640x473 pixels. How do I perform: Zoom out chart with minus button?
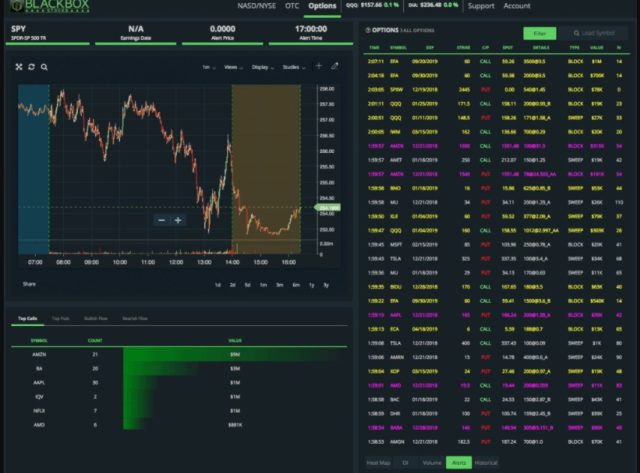[x=161, y=220]
